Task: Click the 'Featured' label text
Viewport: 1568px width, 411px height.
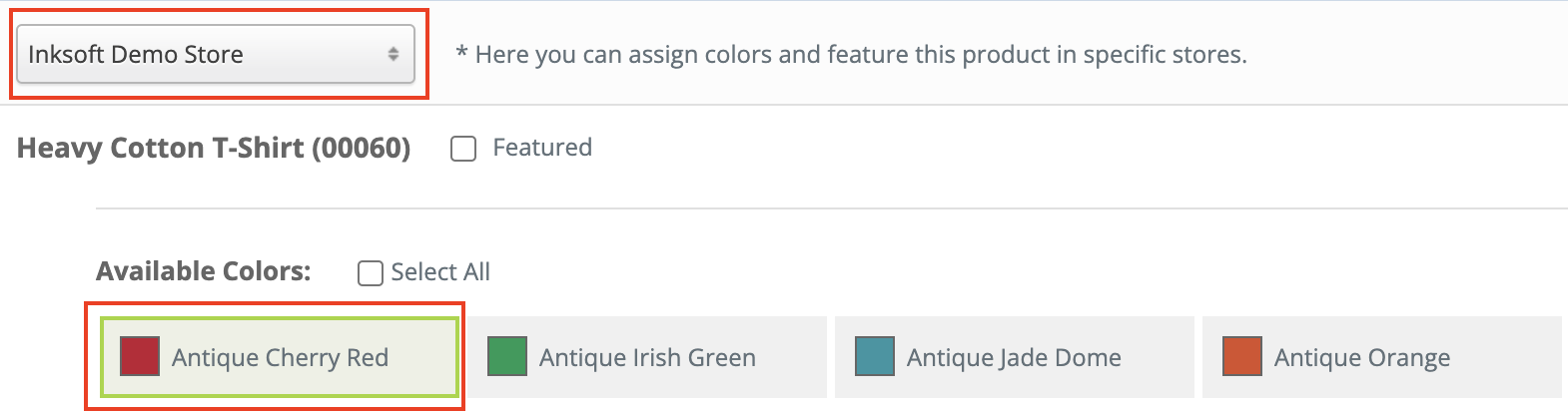Action: tap(542, 148)
